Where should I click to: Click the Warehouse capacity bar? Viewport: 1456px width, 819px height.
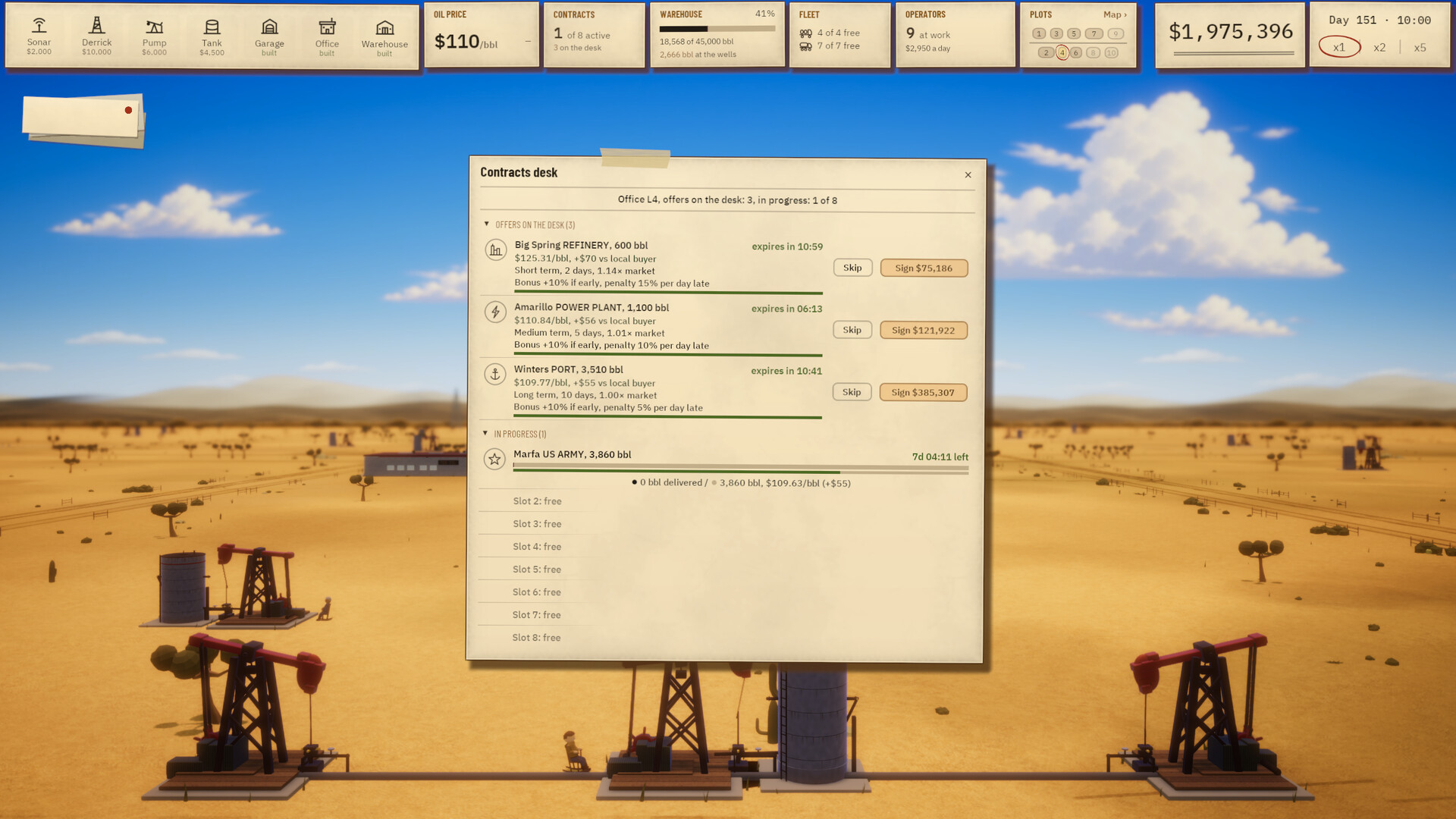(717, 29)
